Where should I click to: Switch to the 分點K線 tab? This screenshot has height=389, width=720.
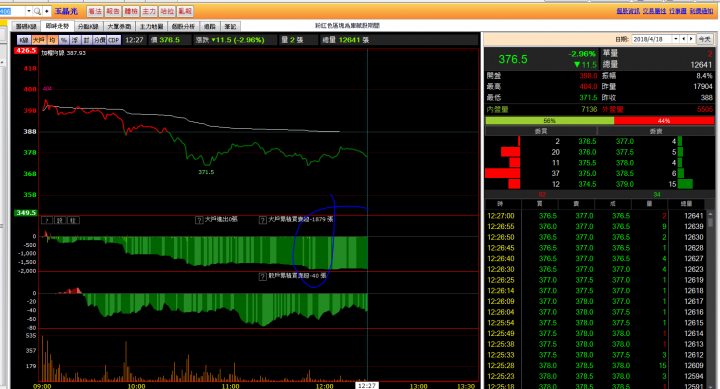point(88,27)
